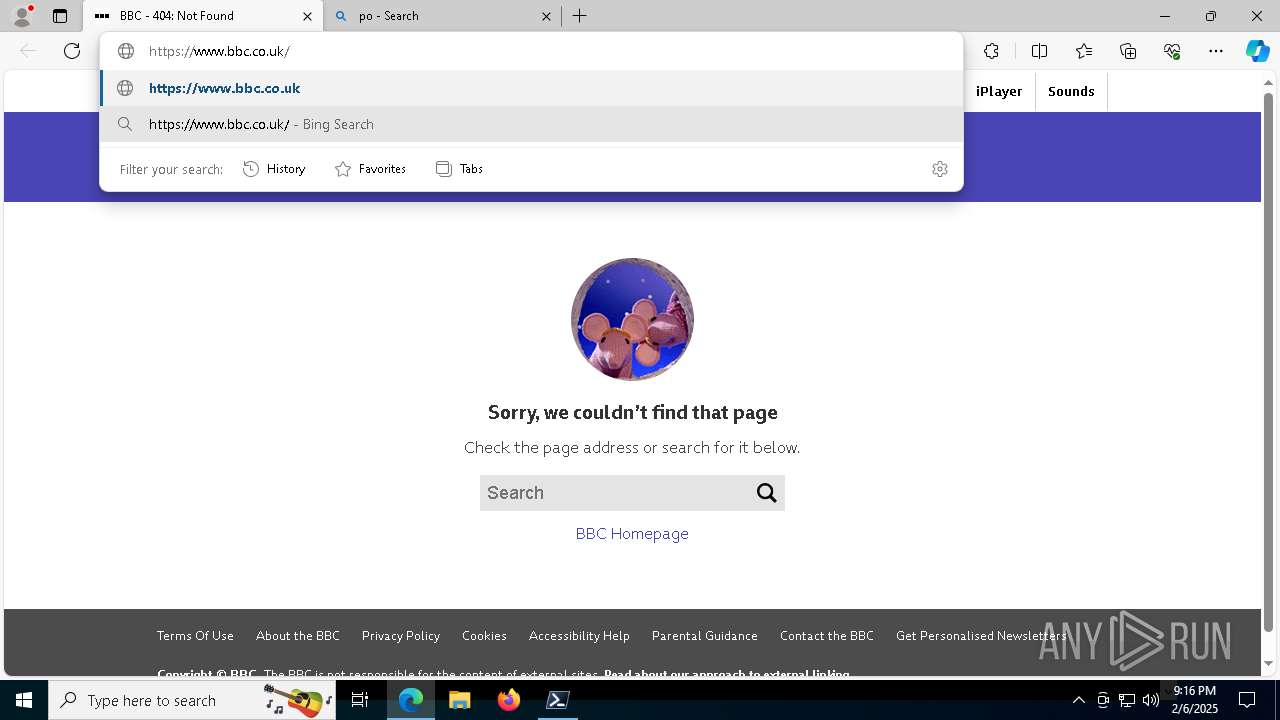Image resolution: width=1280 pixels, height=720 pixels.
Task: Click the page vertical scrollbar thumb
Action: (1269, 362)
